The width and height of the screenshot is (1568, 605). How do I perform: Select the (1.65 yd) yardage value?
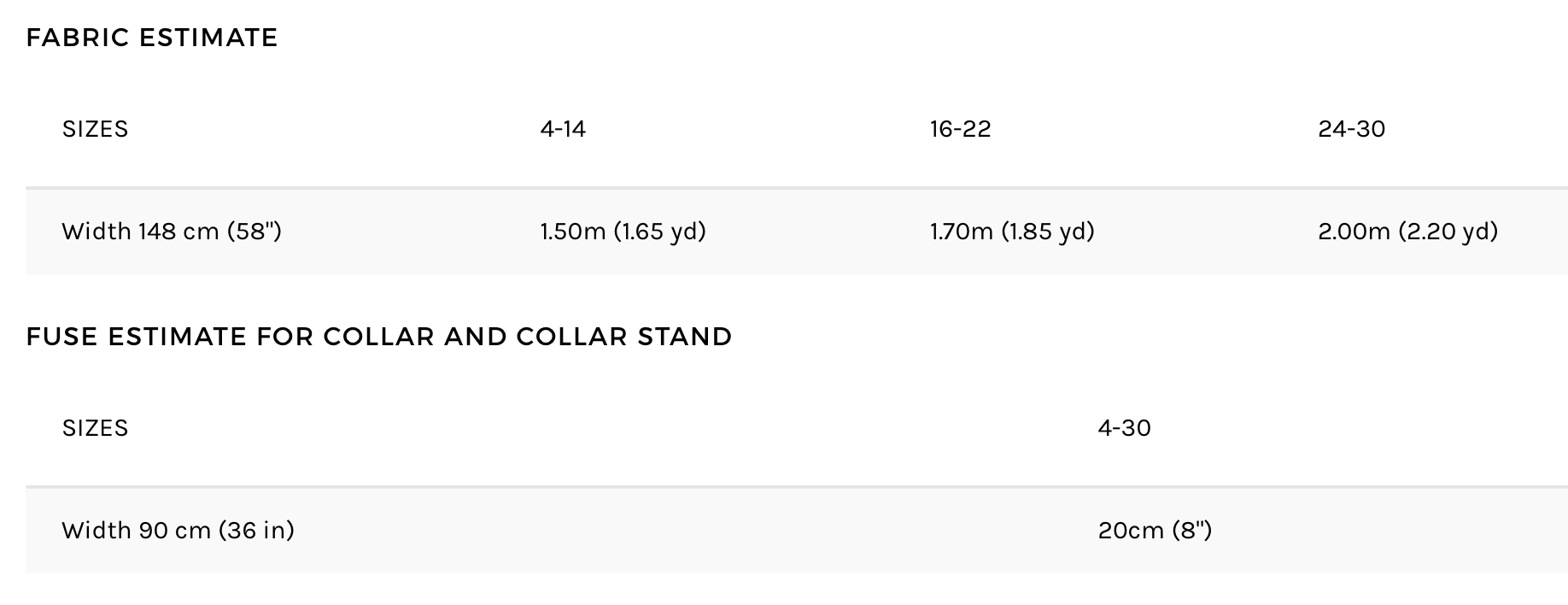click(659, 232)
